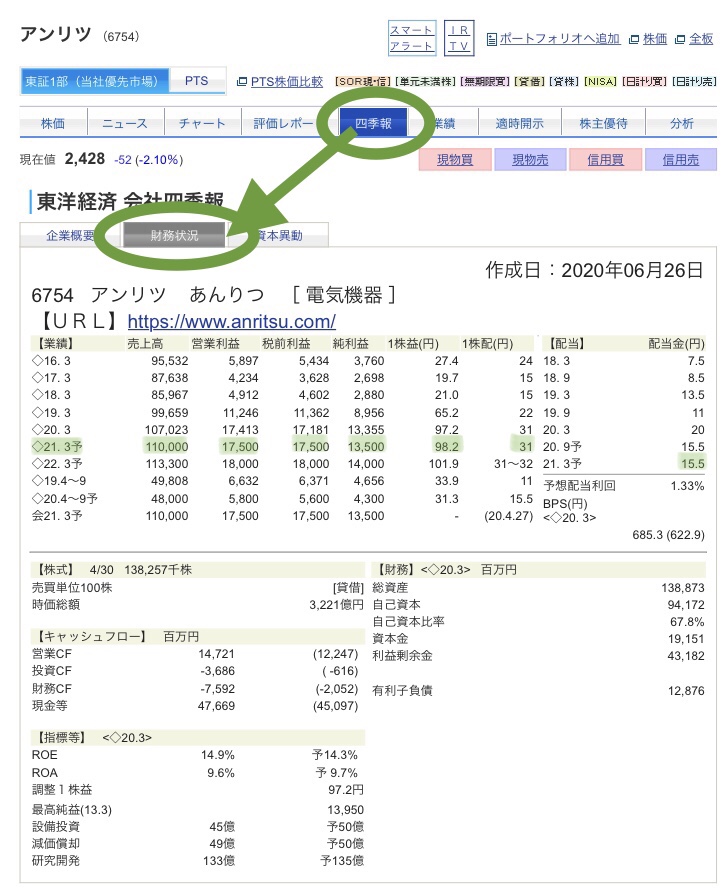Click the 信用売 button
The height and width of the screenshot is (893, 723).
[x=680, y=160]
